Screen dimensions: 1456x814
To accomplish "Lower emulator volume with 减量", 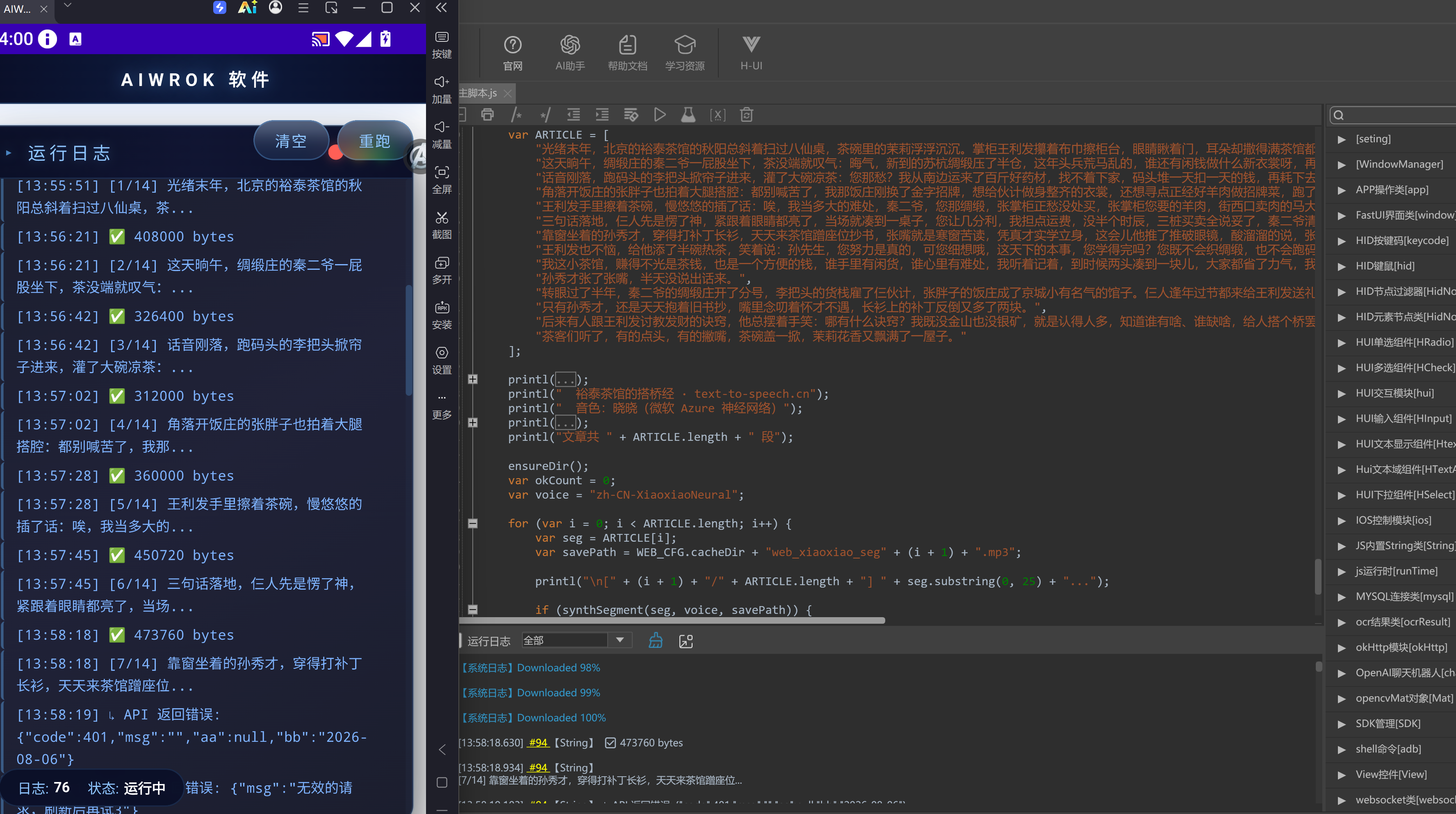I will (x=442, y=135).
